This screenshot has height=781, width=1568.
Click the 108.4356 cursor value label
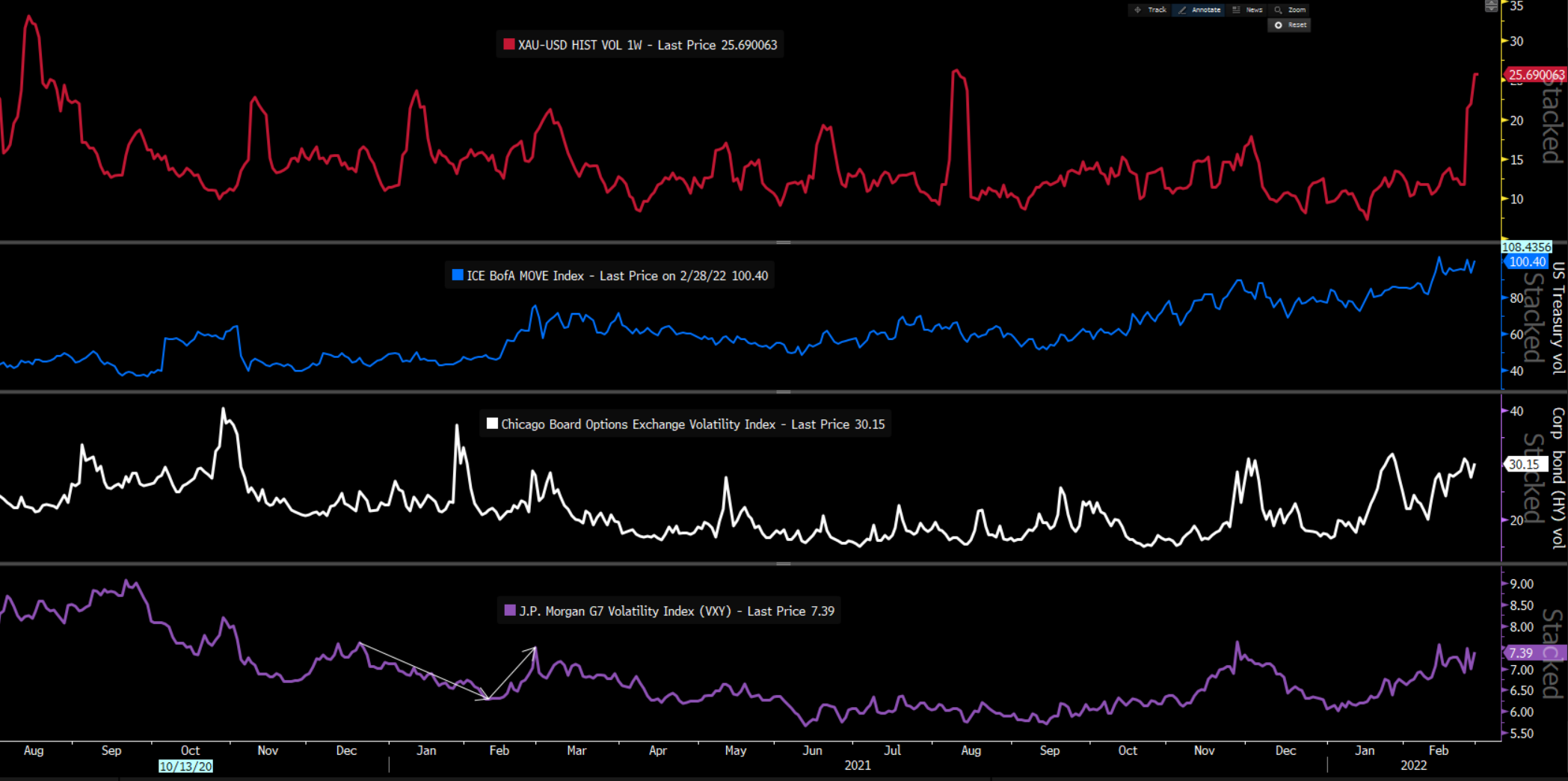1526,247
